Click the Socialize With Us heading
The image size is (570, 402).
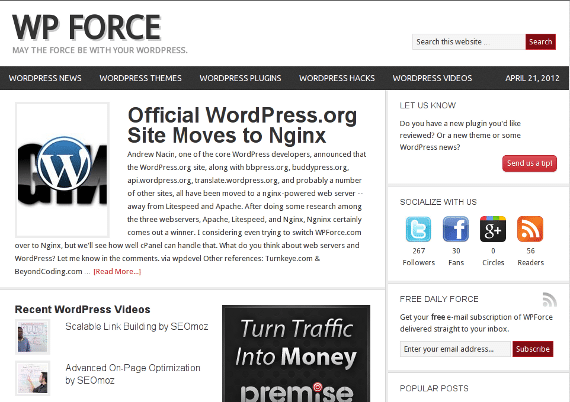coord(438,202)
